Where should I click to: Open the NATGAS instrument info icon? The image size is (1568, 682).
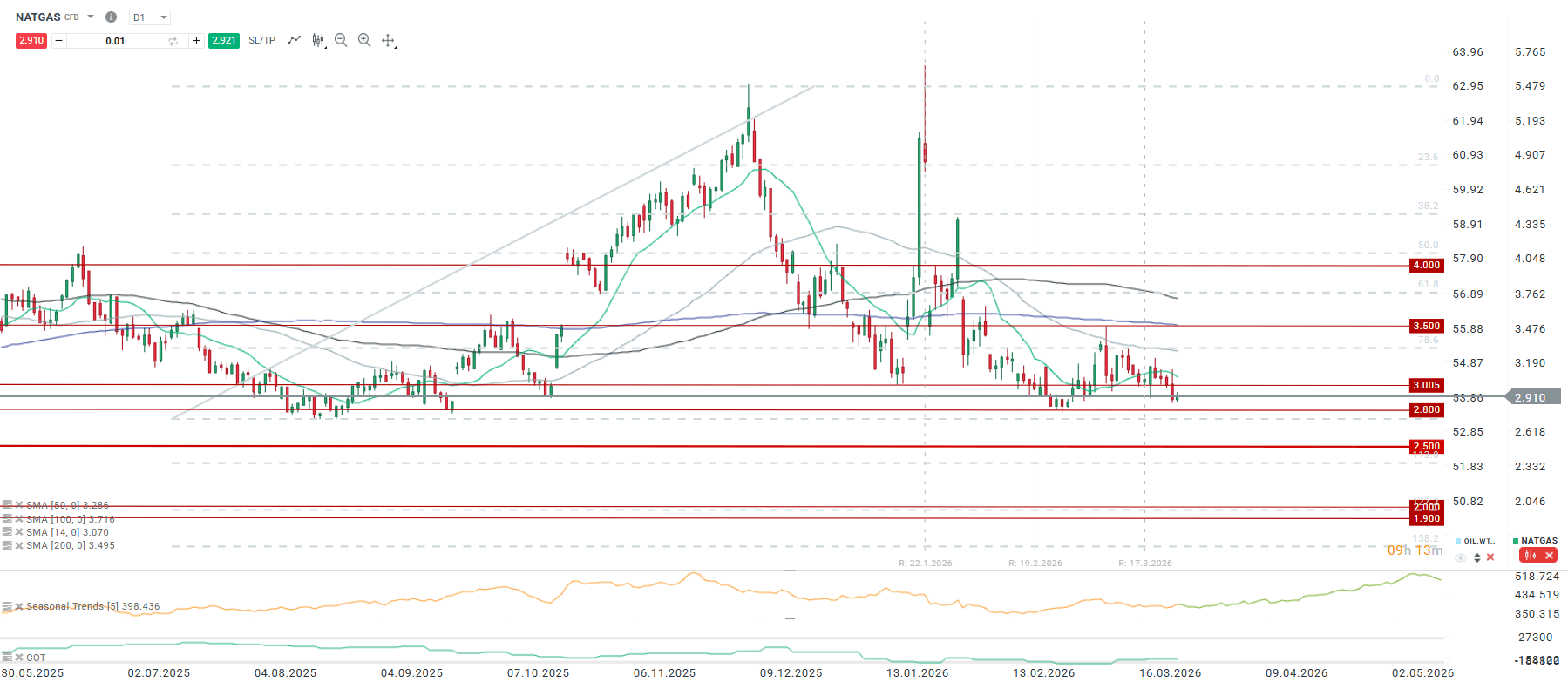(111, 17)
